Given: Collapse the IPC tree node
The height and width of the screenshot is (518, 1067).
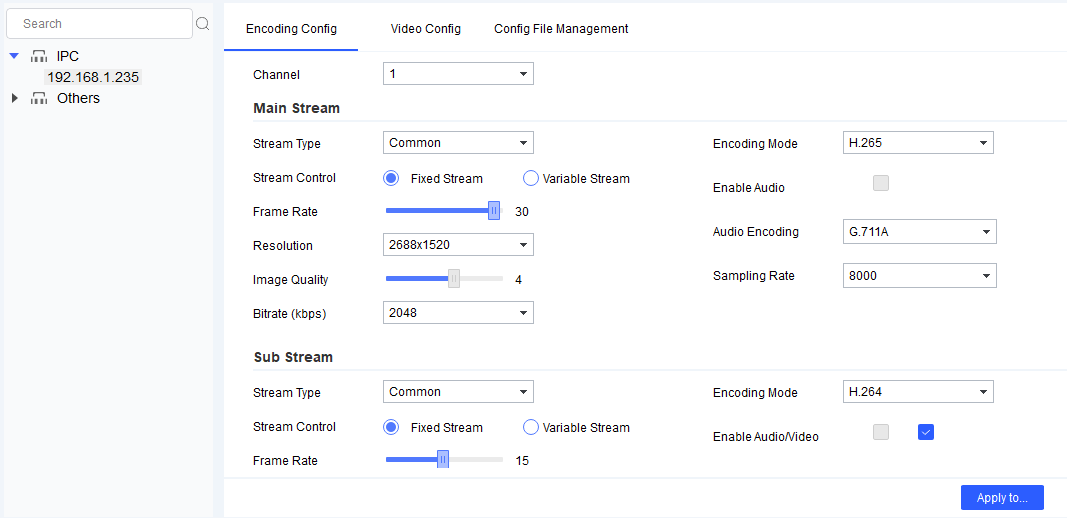Looking at the screenshot, I should 14,56.
